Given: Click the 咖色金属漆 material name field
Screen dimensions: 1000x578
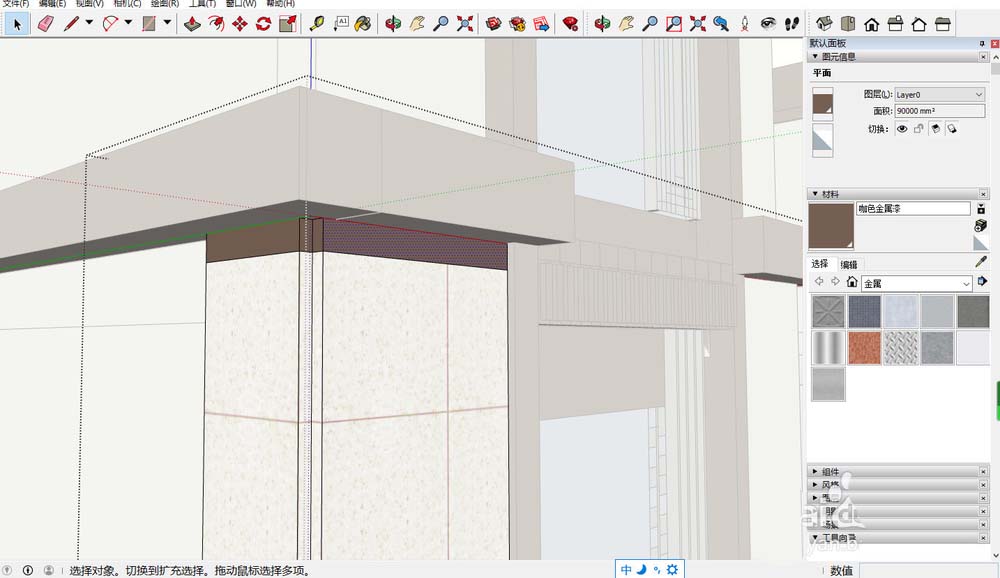Looking at the screenshot, I should coord(913,209).
